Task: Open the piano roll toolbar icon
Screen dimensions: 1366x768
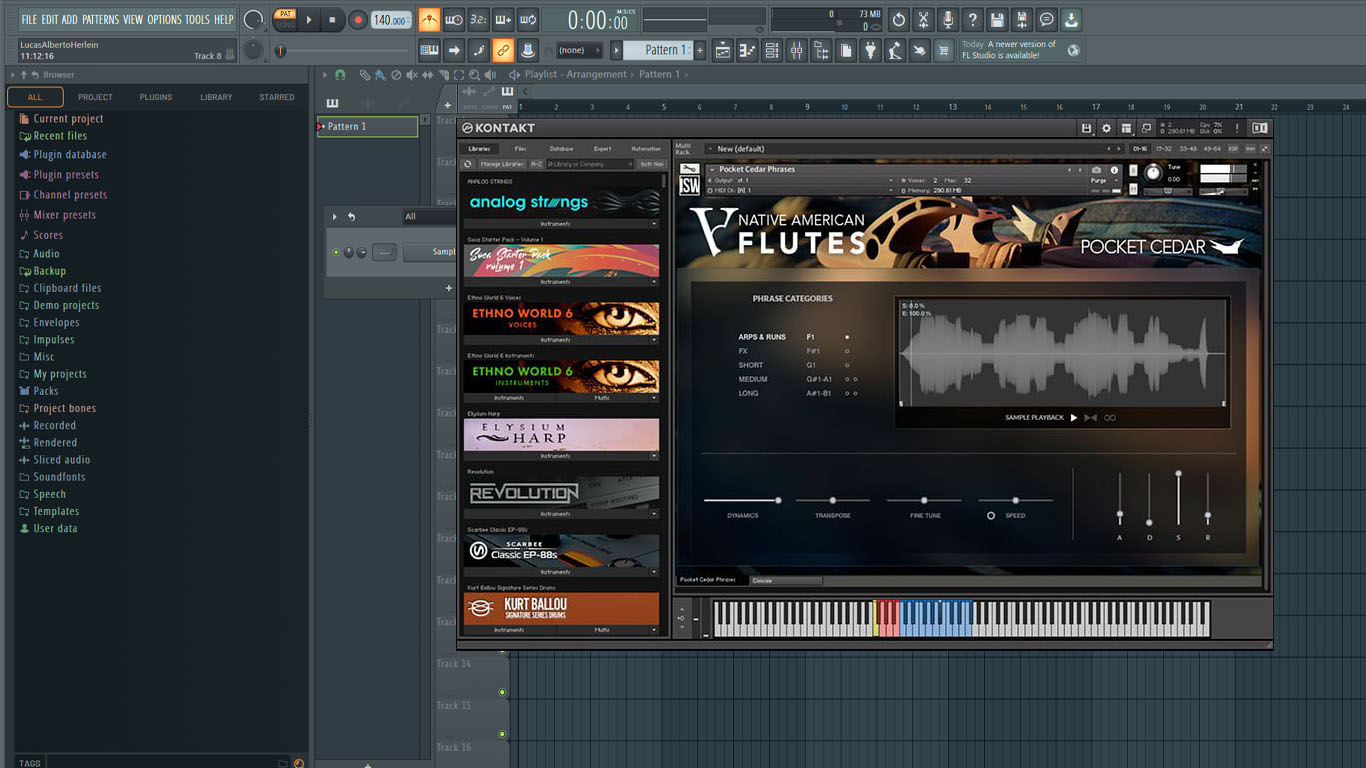Action: click(749, 50)
